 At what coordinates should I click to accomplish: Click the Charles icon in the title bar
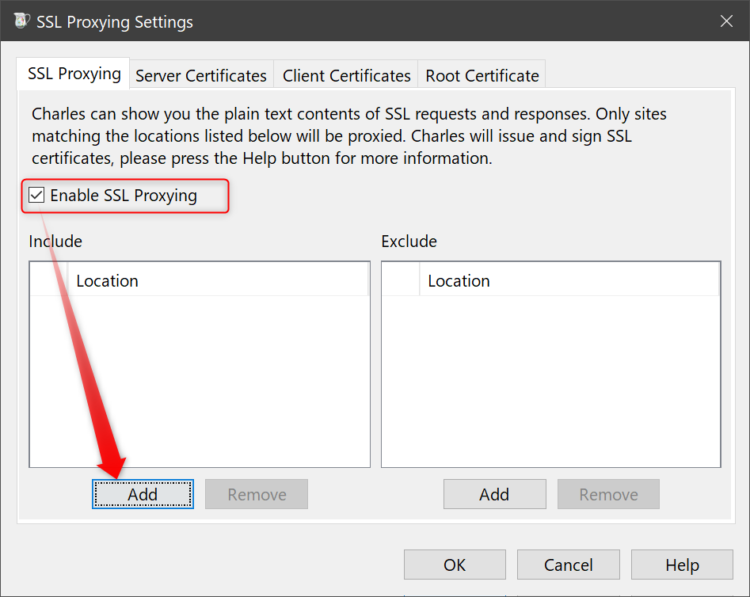(22, 21)
